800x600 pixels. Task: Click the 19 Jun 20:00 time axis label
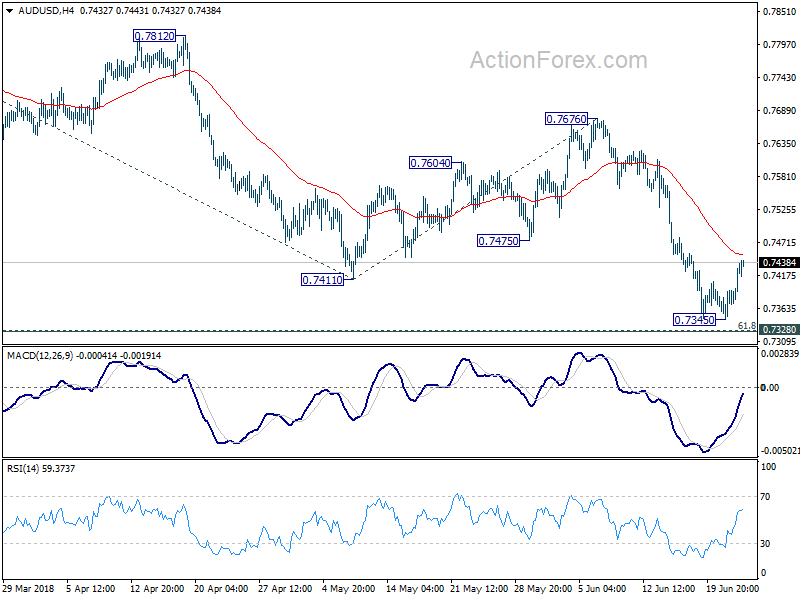coord(733,589)
